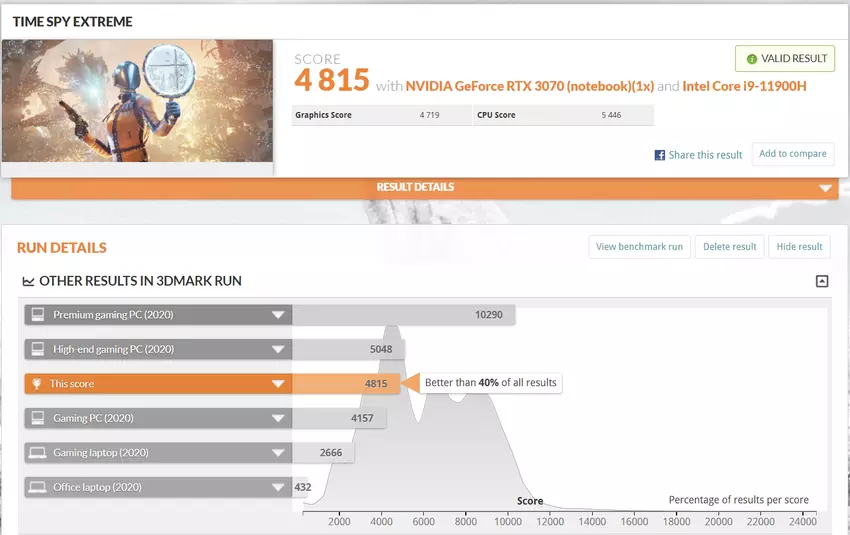Click the Gaming laptop (2020) laptop icon
This screenshot has height=535, width=850.
point(38,453)
